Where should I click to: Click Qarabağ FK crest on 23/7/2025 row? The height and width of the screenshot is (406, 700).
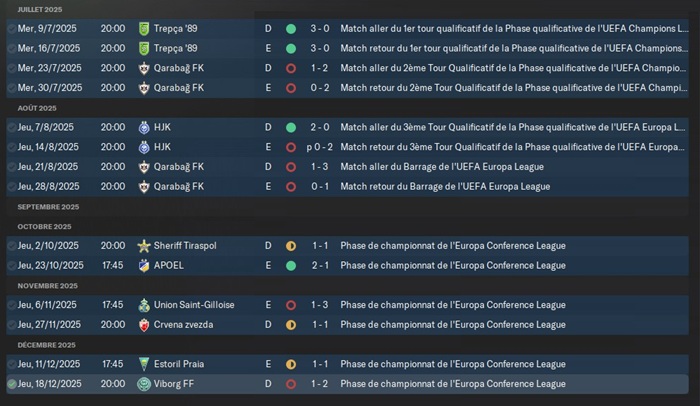tap(144, 68)
